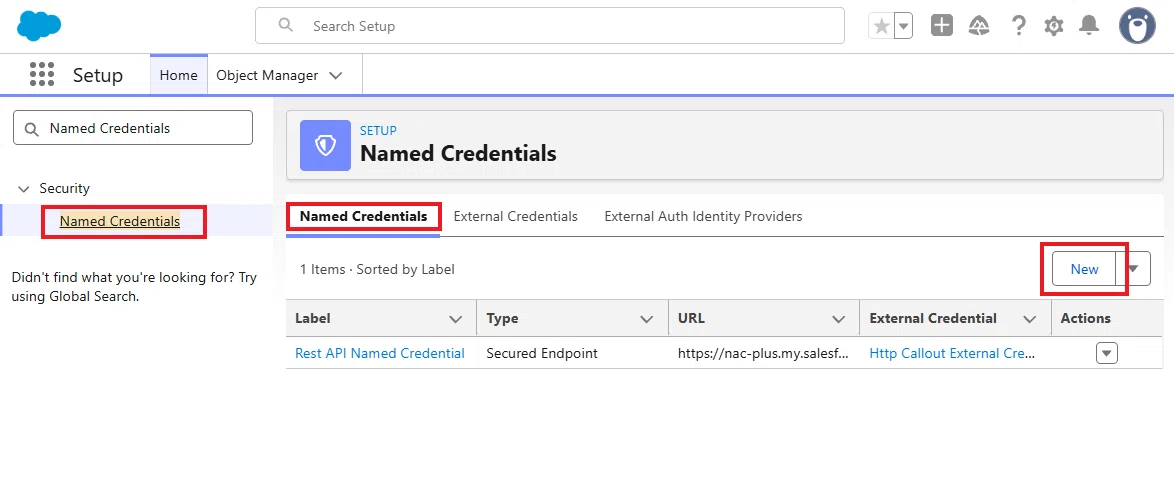1174x499 pixels.
Task: Open the Object Manager tab chevron menu
Action: (x=336, y=76)
